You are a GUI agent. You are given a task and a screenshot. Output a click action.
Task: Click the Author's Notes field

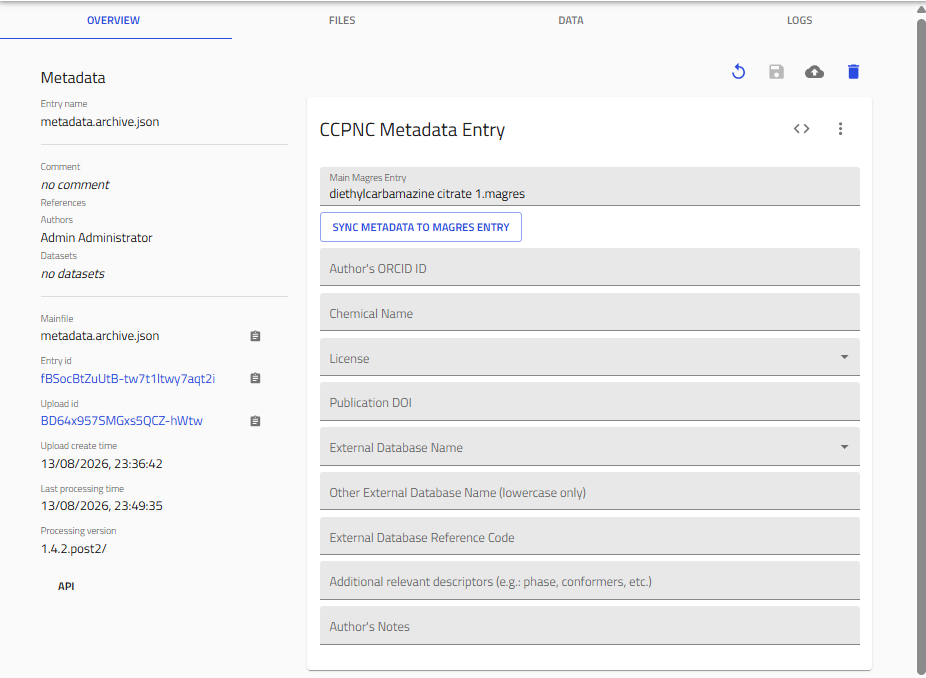point(589,625)
